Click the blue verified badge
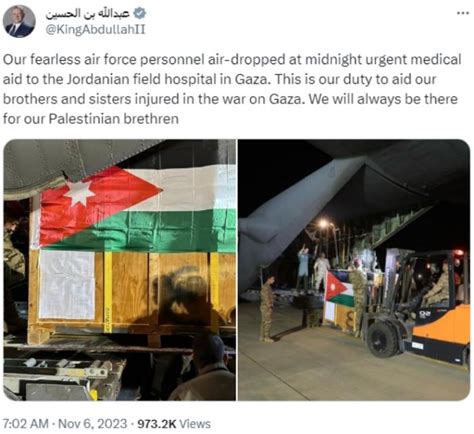The height and width of the screenshot is (434, 474). point(139,13)
